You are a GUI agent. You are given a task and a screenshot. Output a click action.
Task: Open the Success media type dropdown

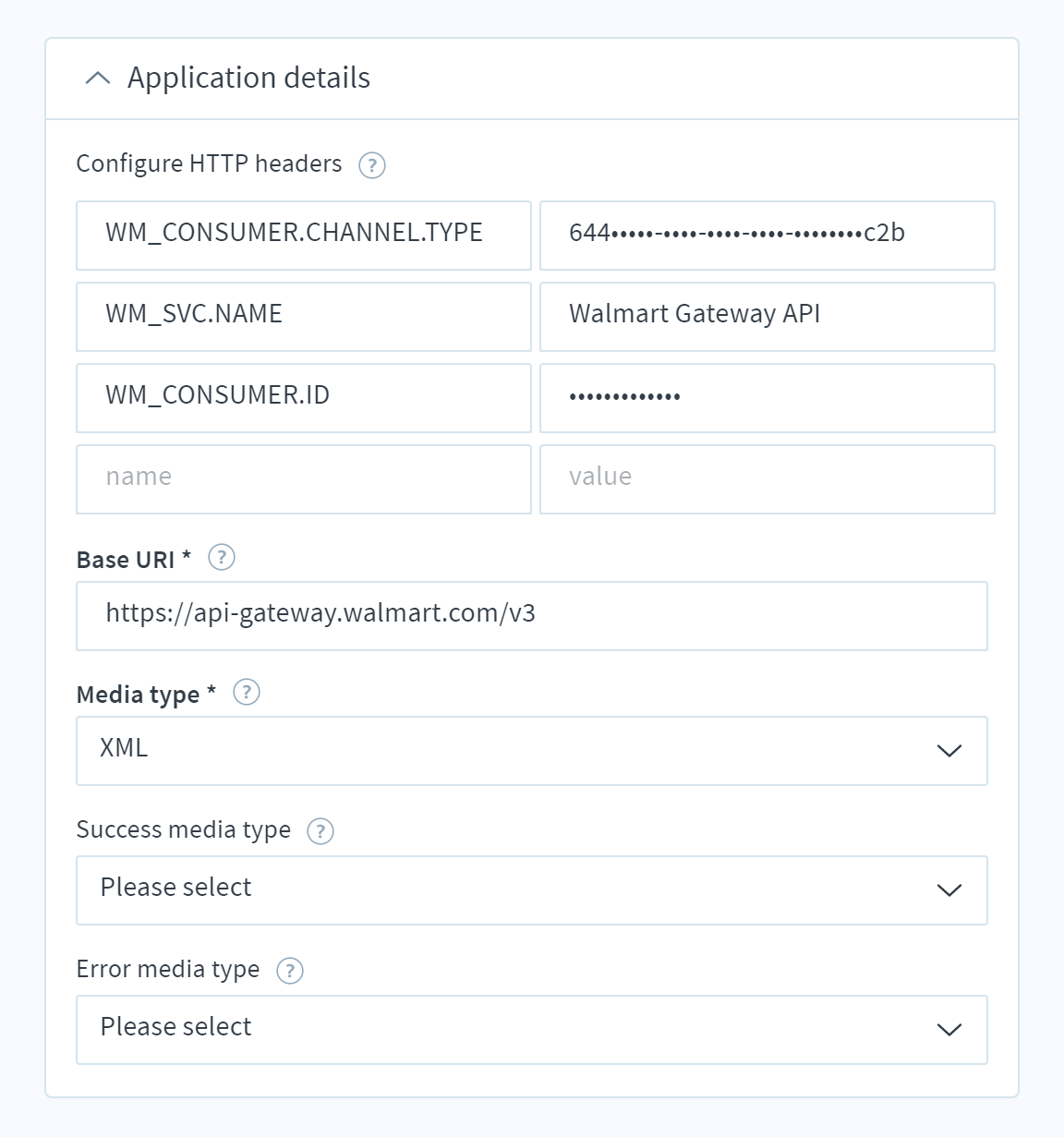tap(532, 890)
